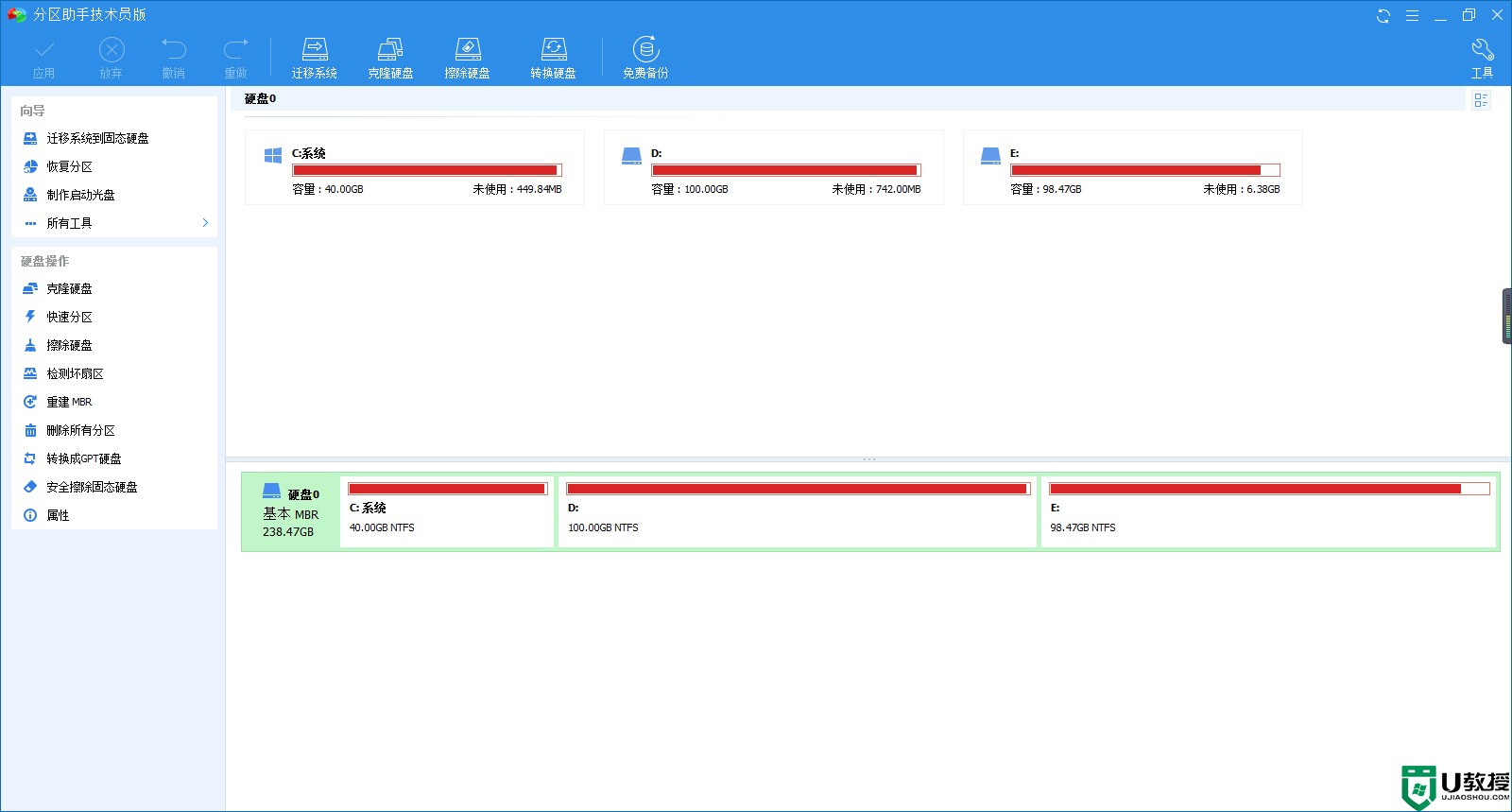Click the E: usage bar in top card
This screenshot has height=812, width=1512.
pyautogui.click(x=1145, y=170)
